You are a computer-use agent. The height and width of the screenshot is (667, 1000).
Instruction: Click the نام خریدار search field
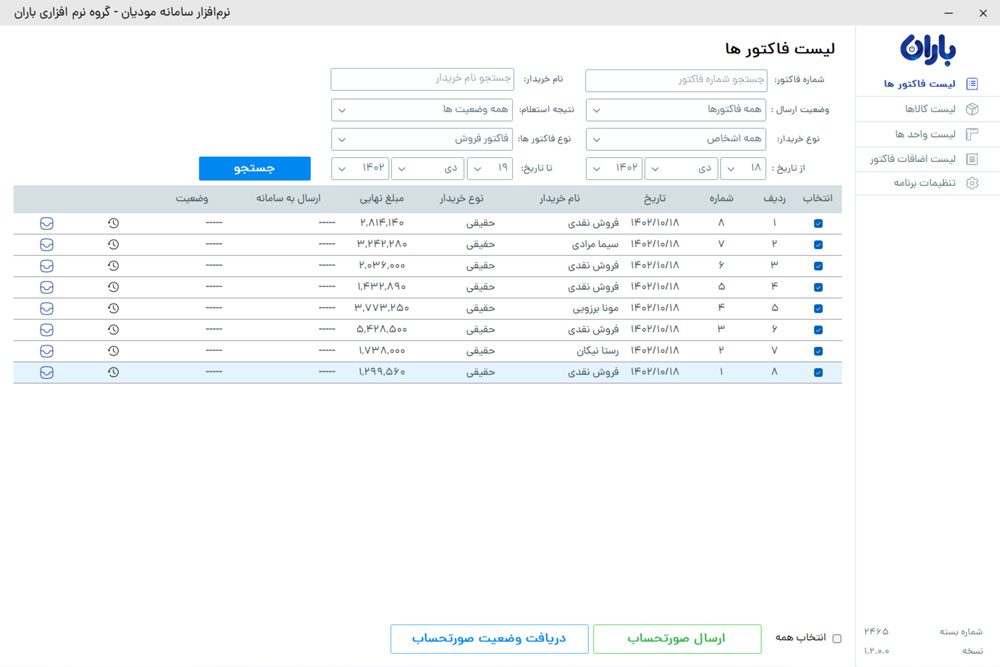422,79
